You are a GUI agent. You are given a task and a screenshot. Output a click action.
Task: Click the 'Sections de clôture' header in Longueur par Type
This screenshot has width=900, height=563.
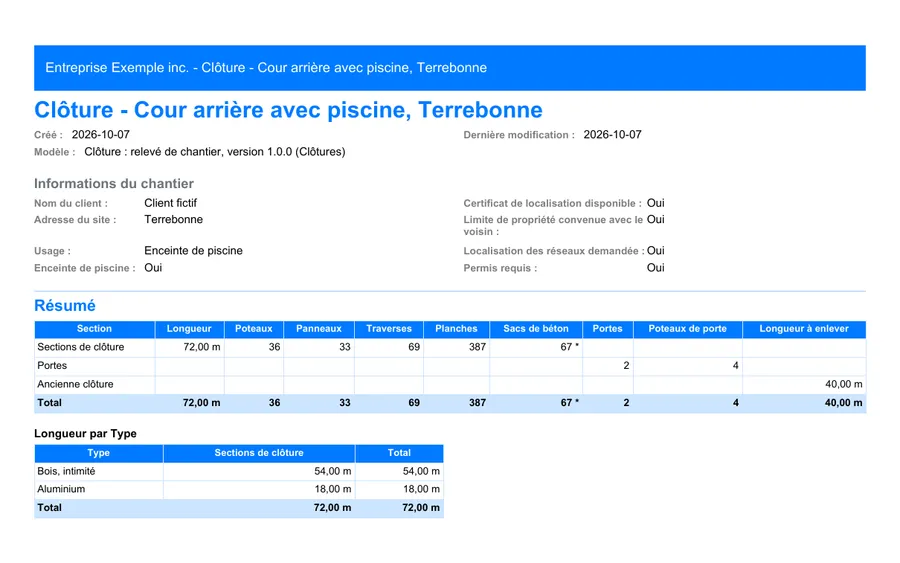pyautogui.click(x=259, y=453)
